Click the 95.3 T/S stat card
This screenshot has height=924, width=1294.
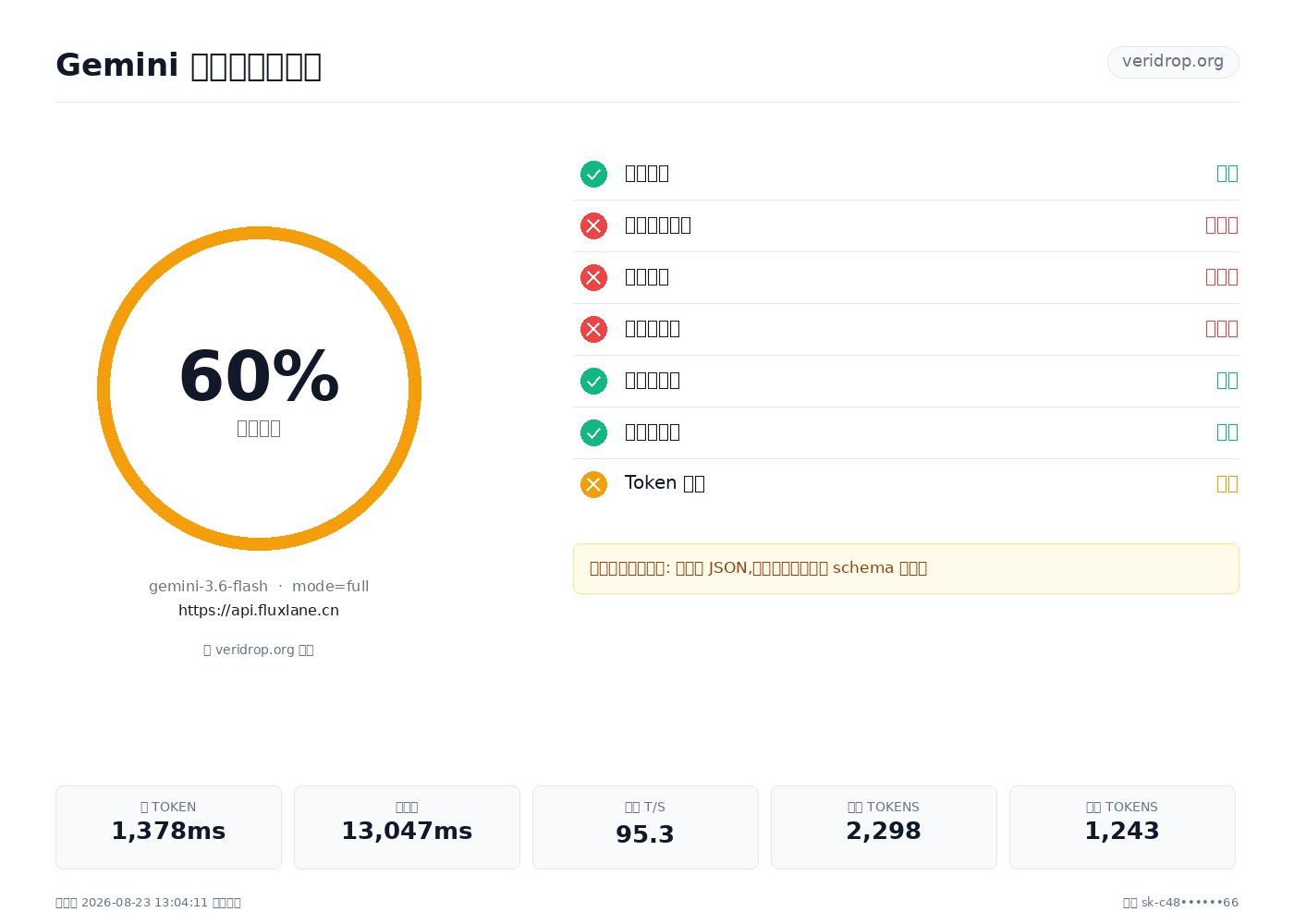click(x=645, y=827)
